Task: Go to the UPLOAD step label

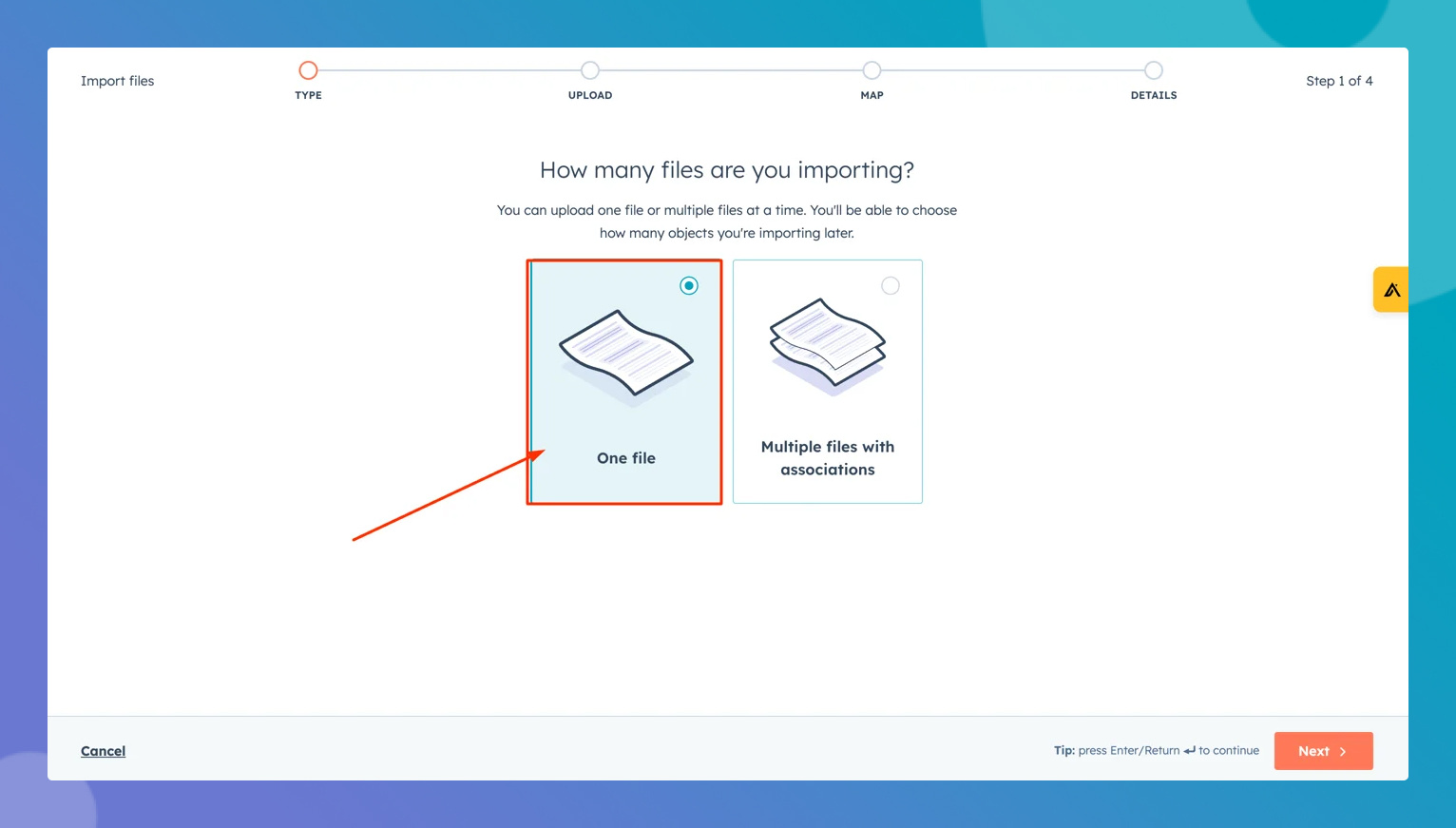Action: pyautogui.click(x=590, y=95)
